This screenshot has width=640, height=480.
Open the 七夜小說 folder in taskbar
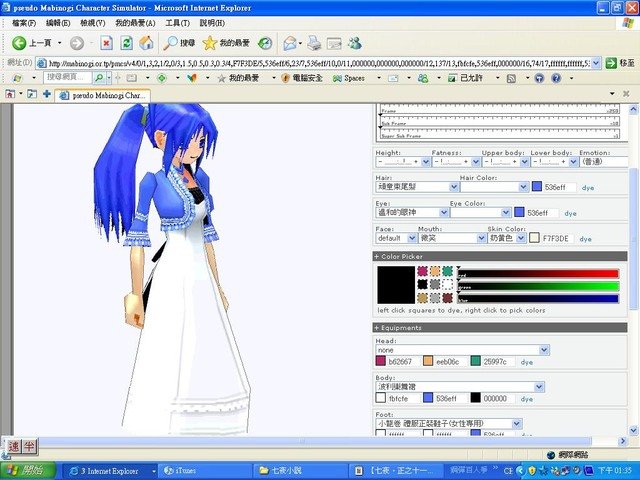click(301, 471)
